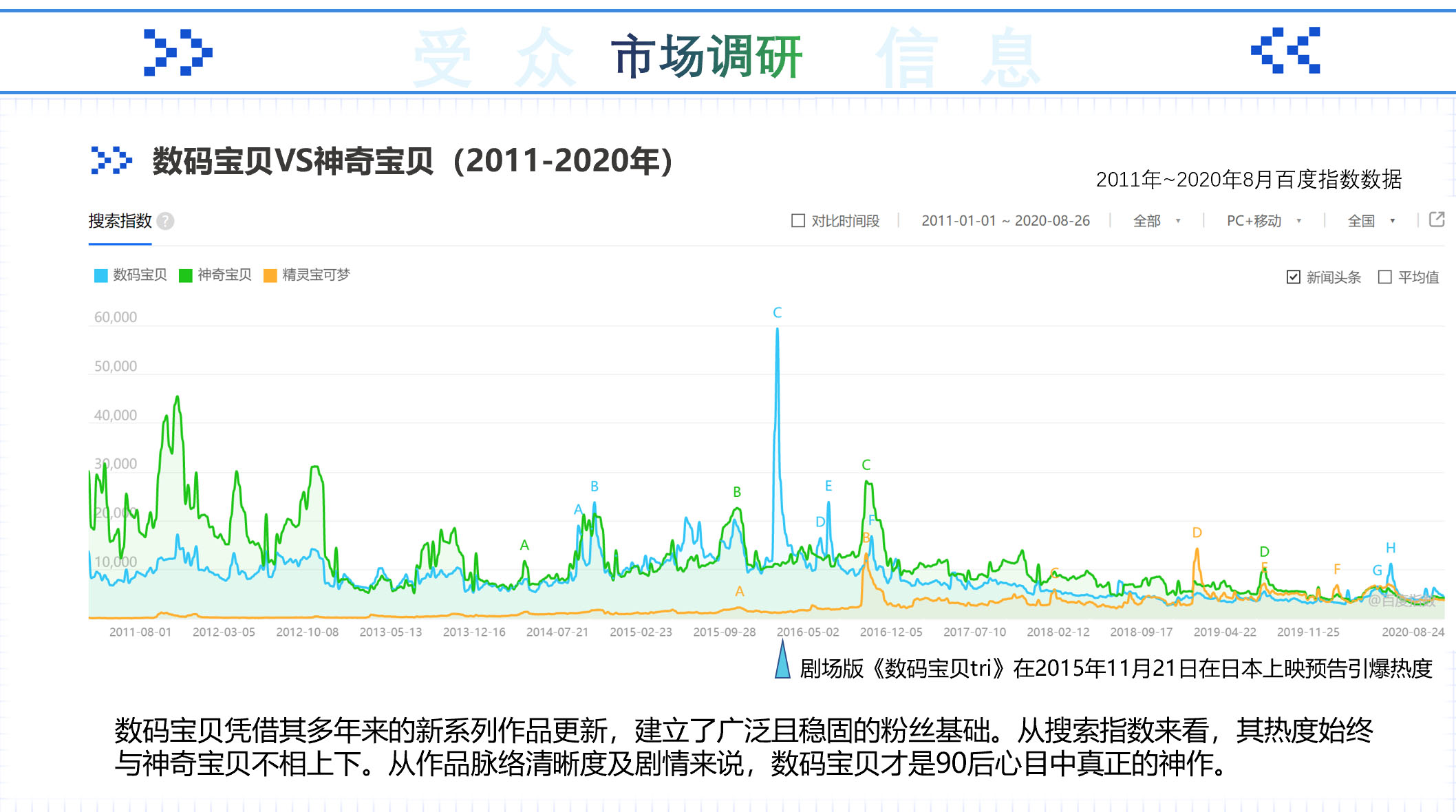The height and width of the screenshot is (812, 1456).
Task: Click the green news marker B near 2015-09-28
Action: click(x=737, y=492)
